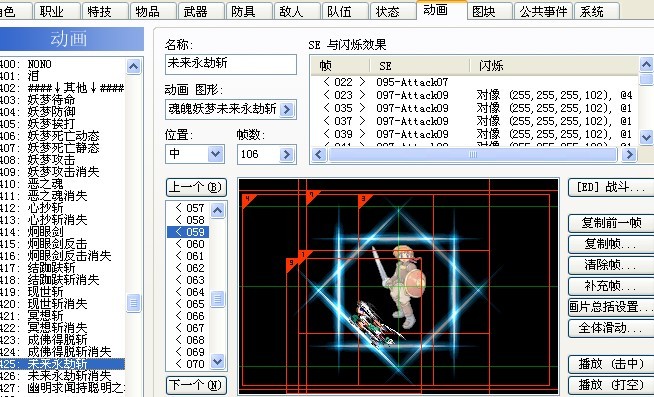
Task: Select animation 419: 现世斩
Action: pos(62,292)
